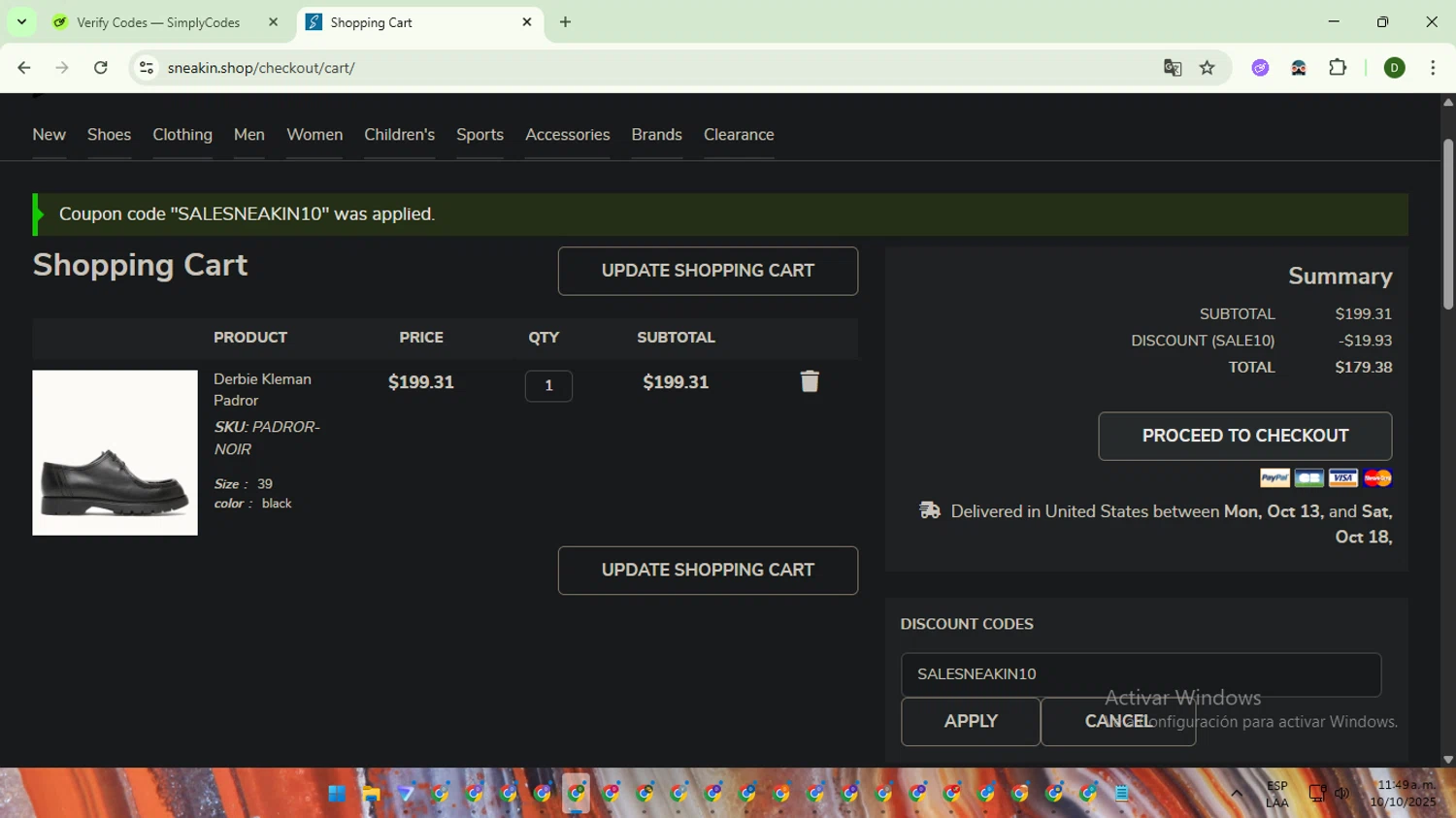Screen dimensions: 1456x818
Task: Delete Derbie Kleman Padror from cart
Action: 810,381
